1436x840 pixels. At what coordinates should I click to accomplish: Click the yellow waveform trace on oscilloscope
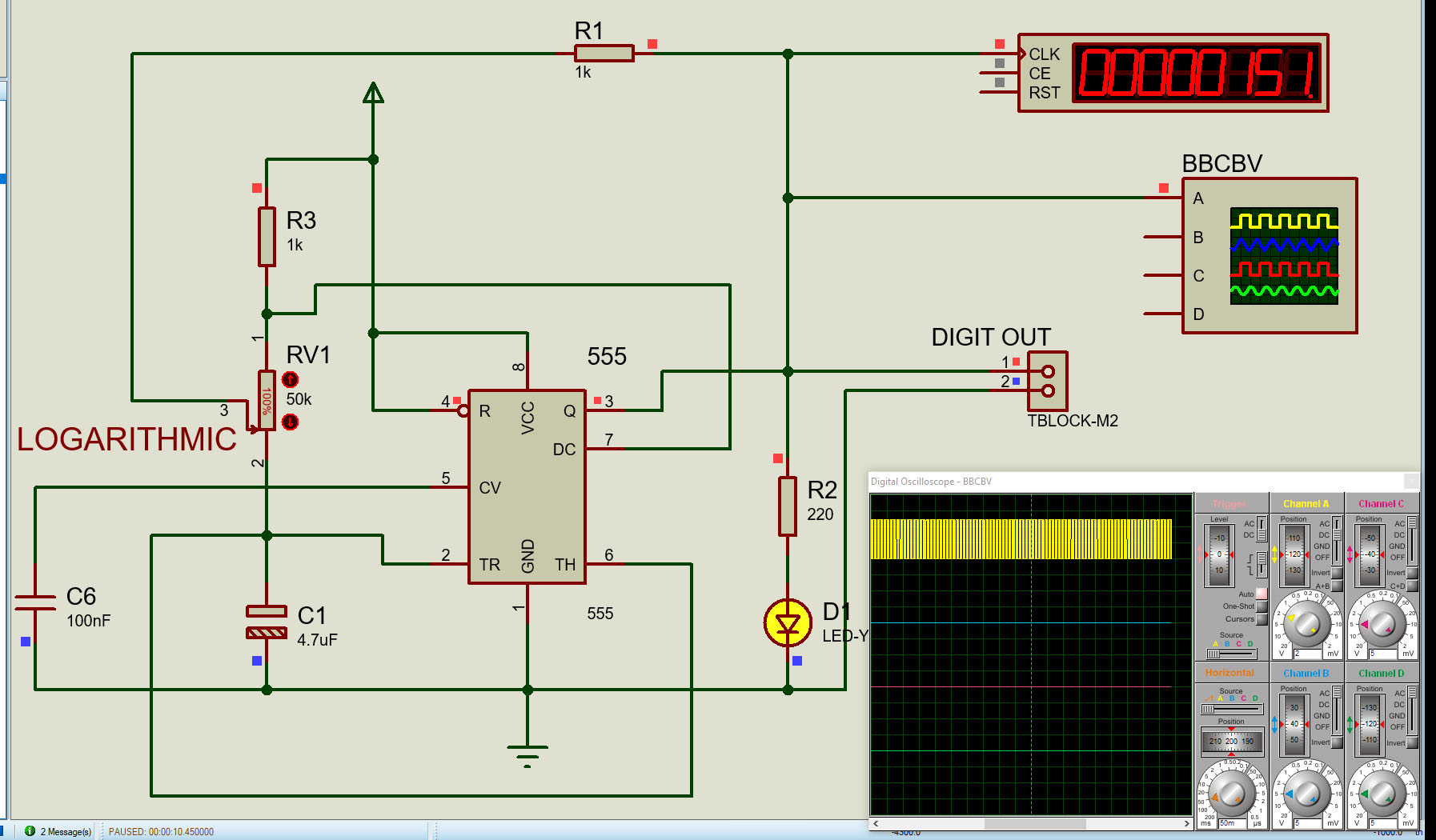point(1021,538)
